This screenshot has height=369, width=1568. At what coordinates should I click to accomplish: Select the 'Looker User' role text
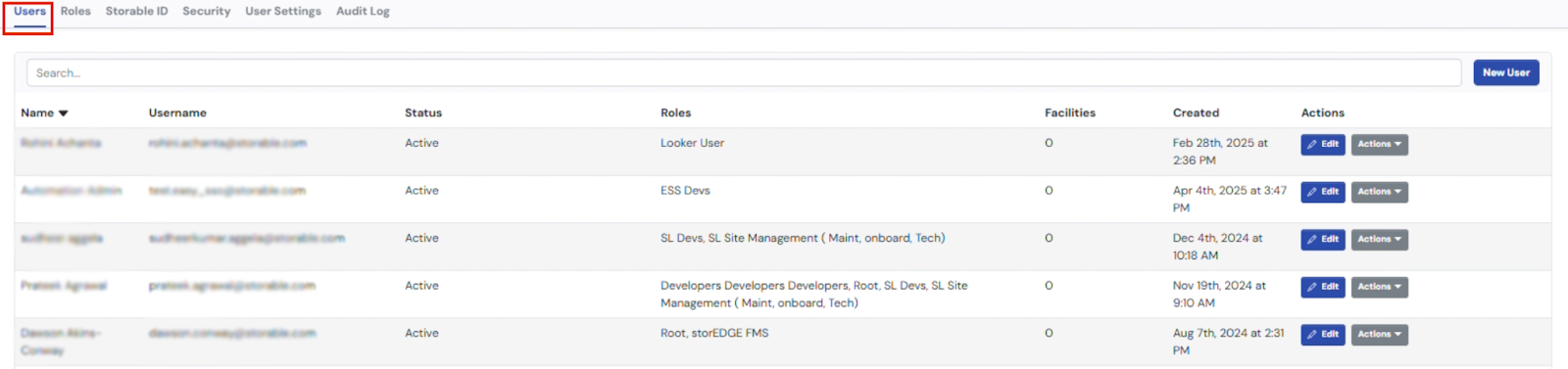click(x=692, y=143)
